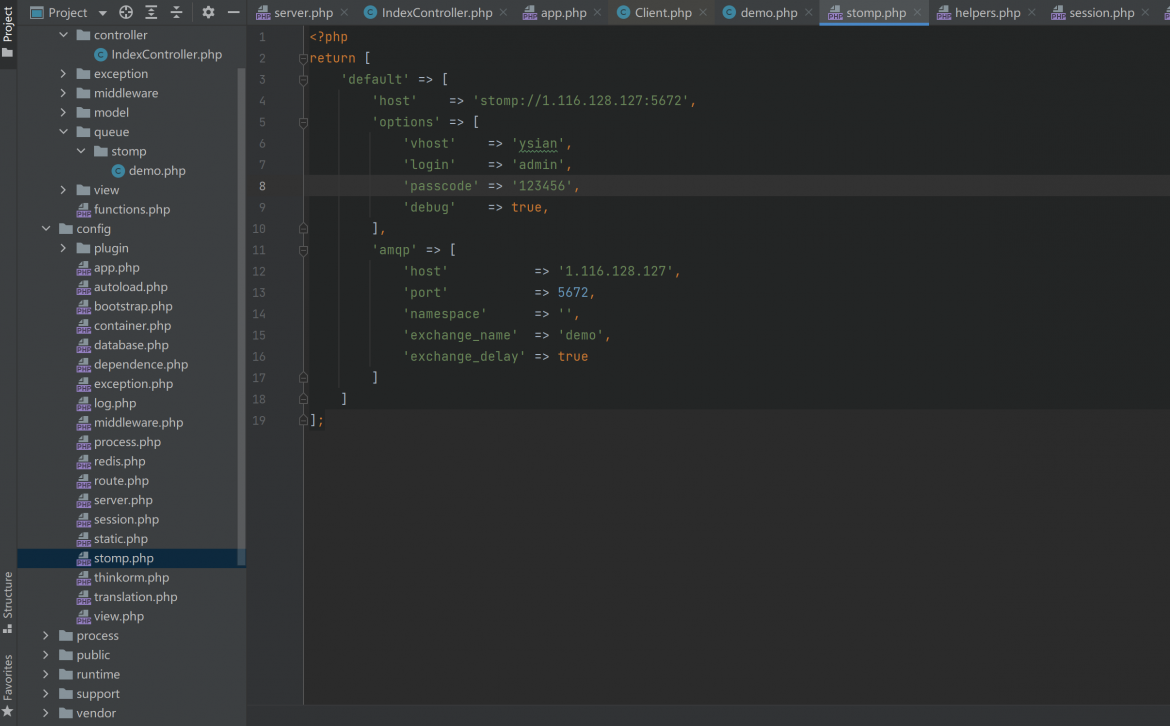Toggle code fold on 'options' line
Image resolution: width=1170 pixels, height=726 pixels.
tap(303, 122)
